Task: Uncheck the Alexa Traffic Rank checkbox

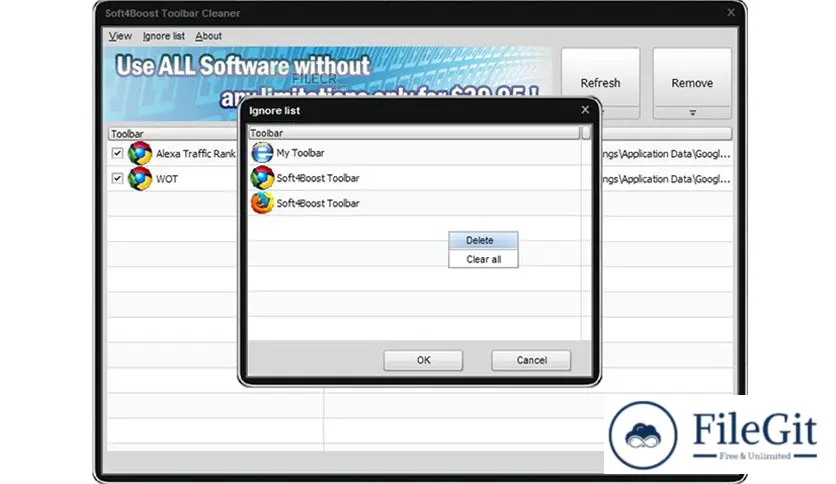Action: [117, 154]
